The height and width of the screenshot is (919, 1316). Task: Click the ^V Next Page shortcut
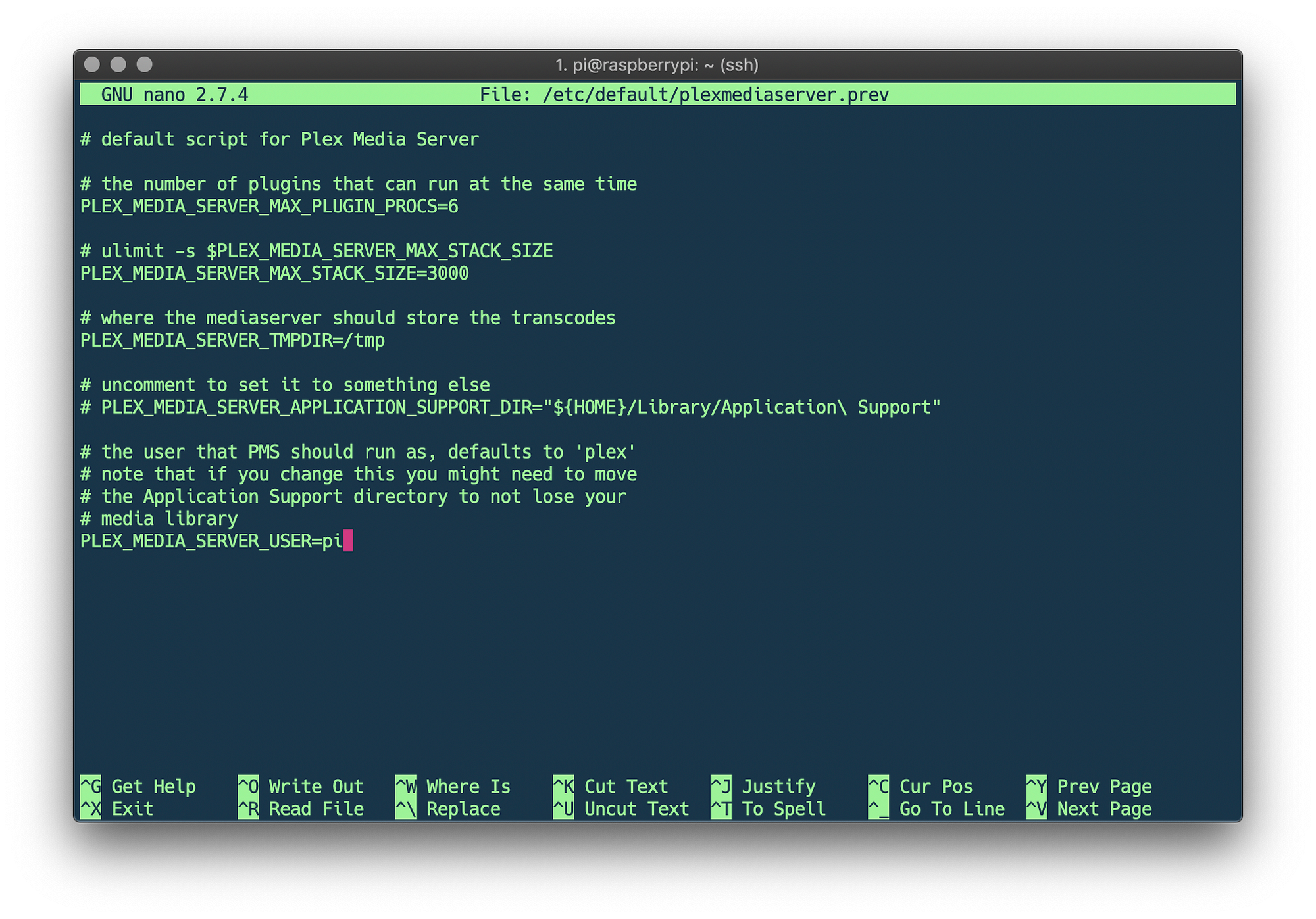click(x=1088, y=808)
